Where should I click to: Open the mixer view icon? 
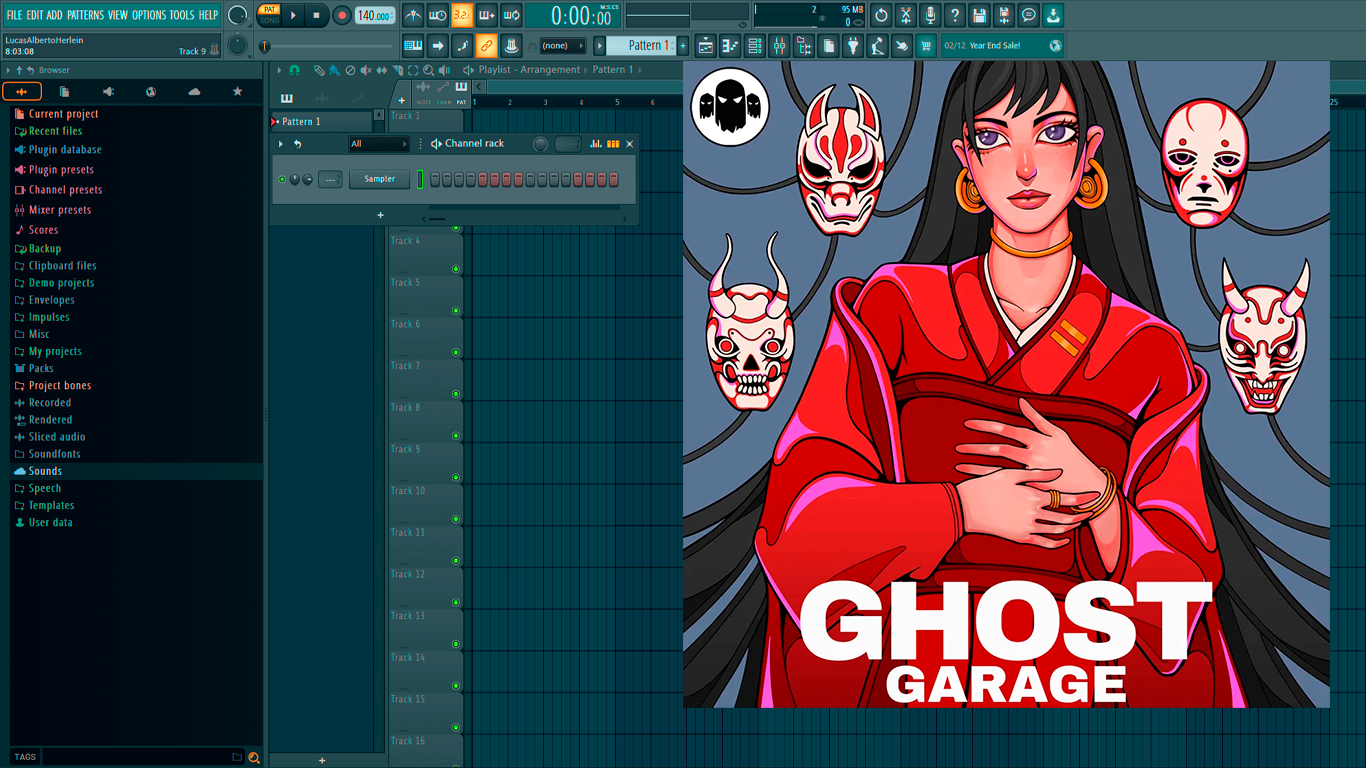coord(779,45)
